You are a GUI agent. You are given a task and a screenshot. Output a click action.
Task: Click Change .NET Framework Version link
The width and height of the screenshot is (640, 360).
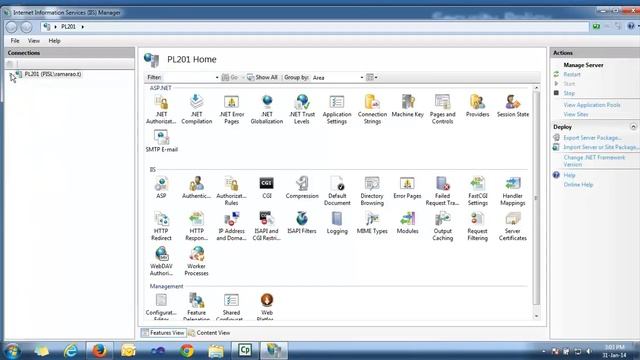click(594, 161)
